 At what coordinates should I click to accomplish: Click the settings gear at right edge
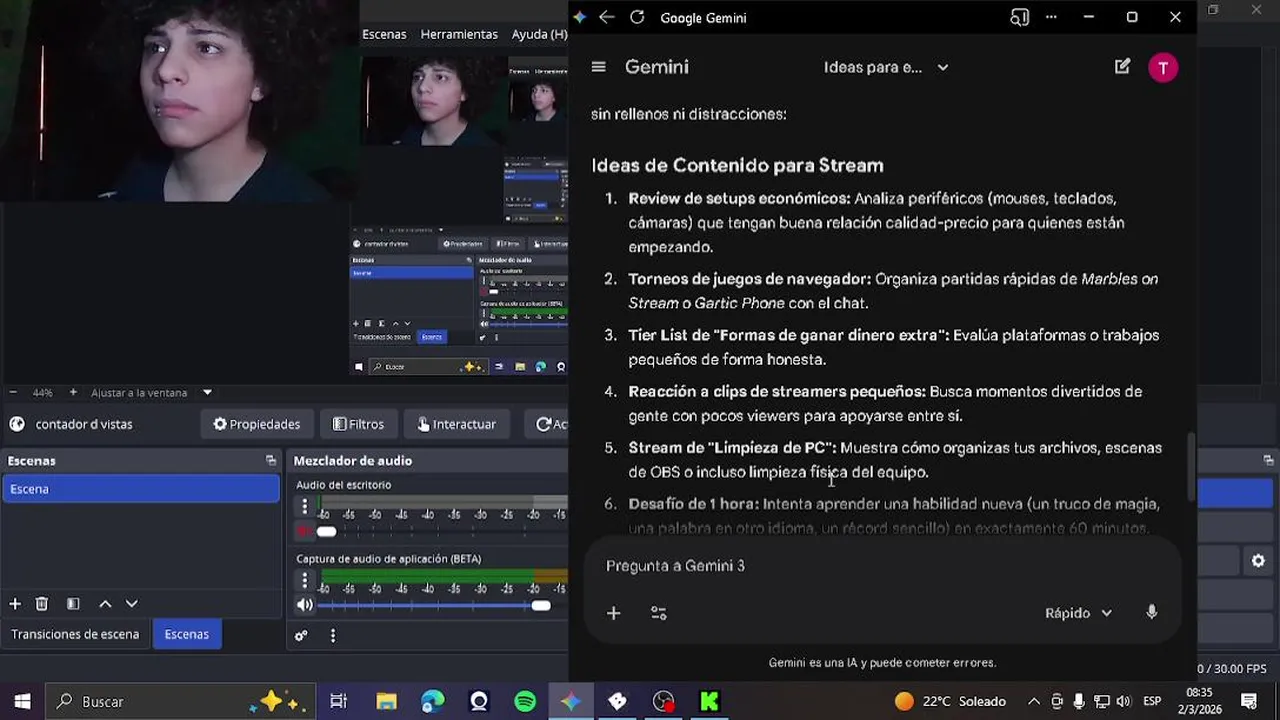point(1258,562)
